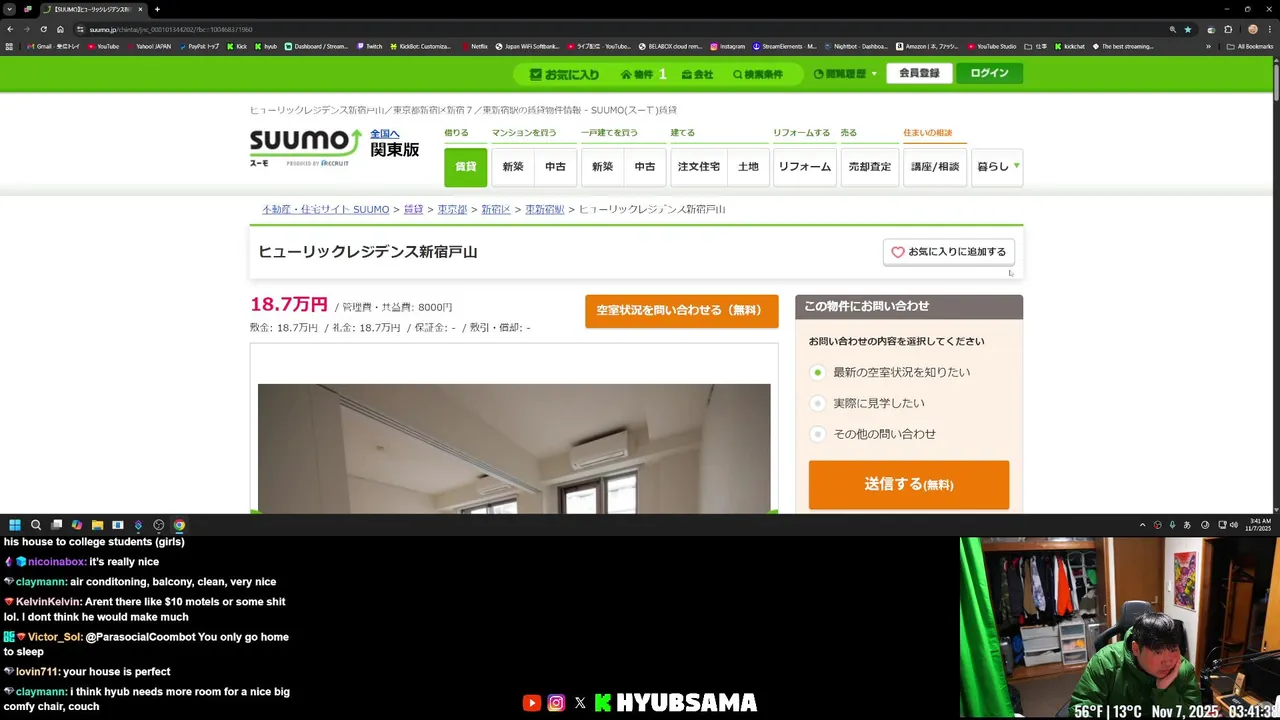
Task: Open the 注文住宅 tab
Action: [x=699, y=167]
